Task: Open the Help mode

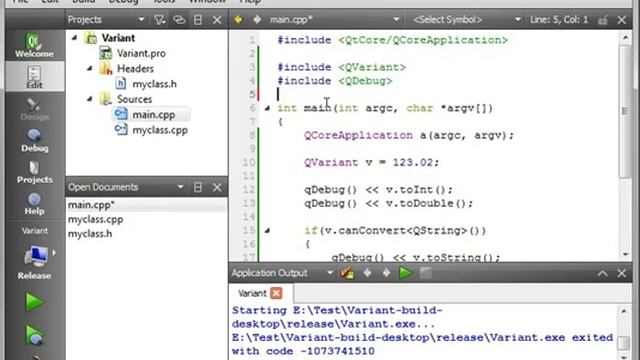Action: point(34,203)
